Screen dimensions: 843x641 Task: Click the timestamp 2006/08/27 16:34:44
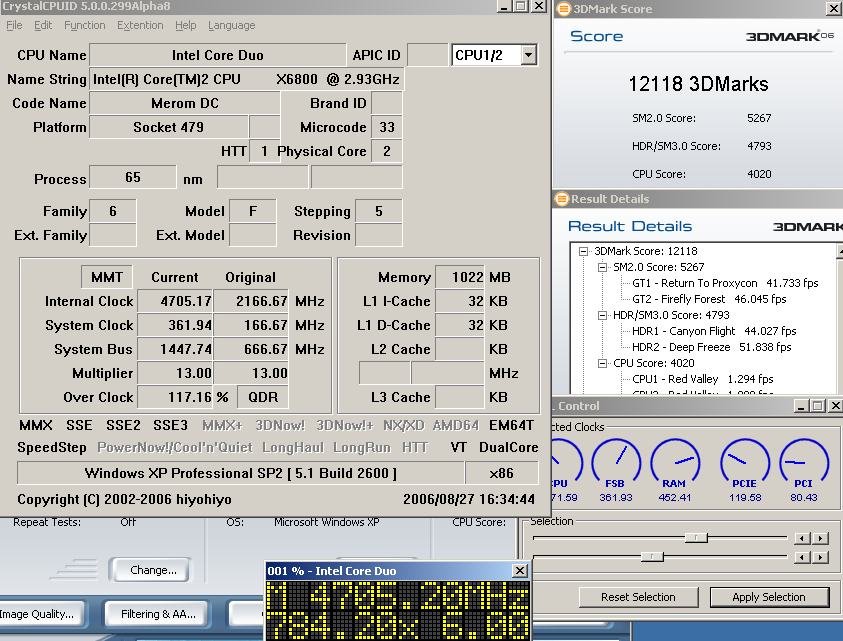469,500
